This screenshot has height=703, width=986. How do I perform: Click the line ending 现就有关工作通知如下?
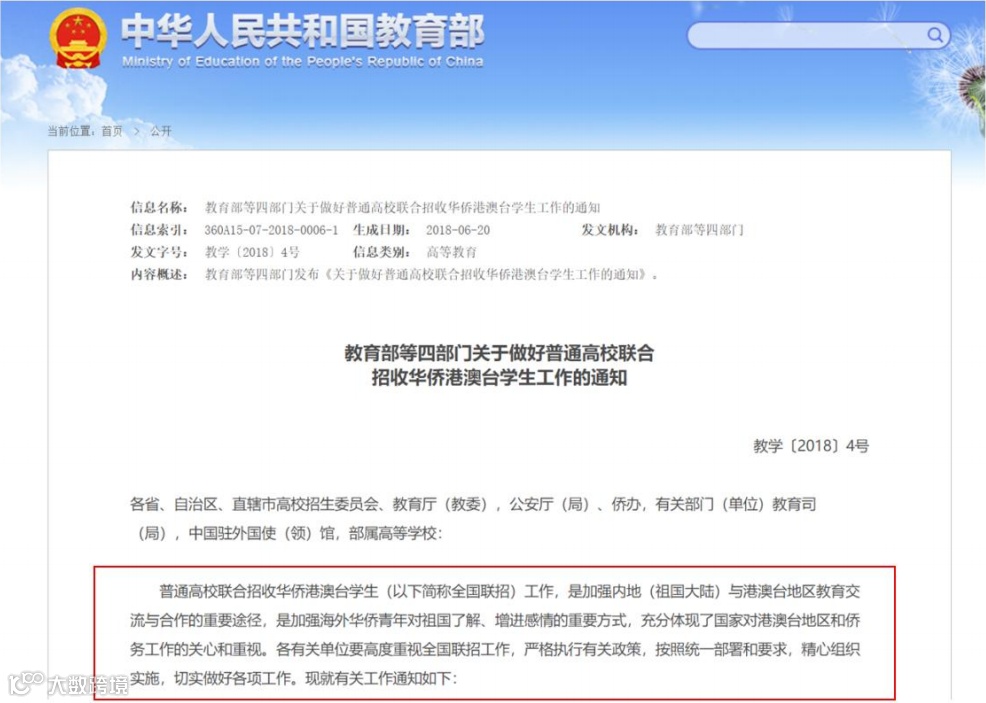click(294, 678)
